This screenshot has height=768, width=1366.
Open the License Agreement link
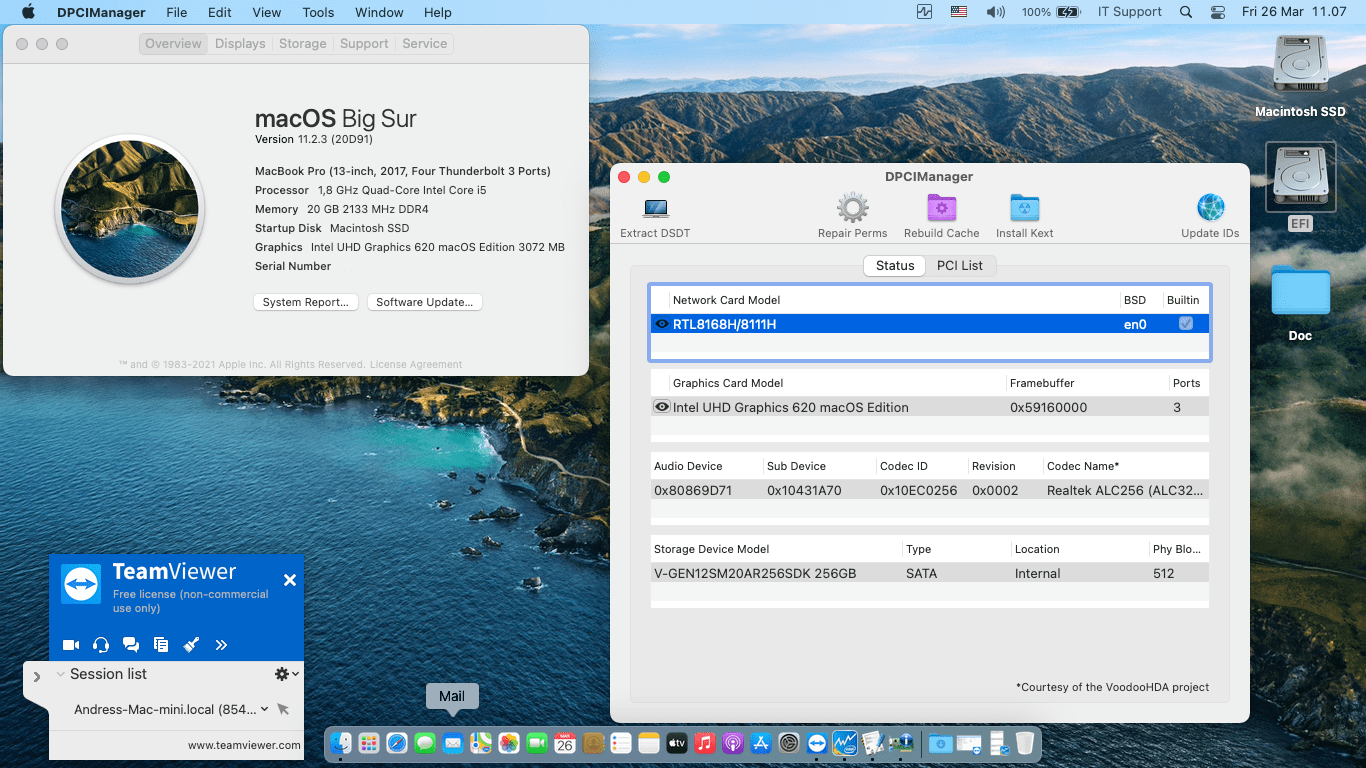416,364
